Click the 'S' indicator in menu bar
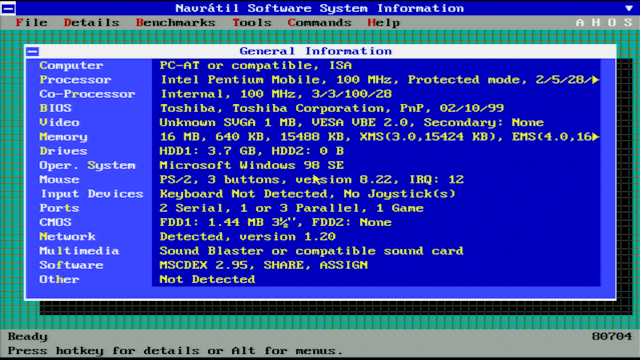Viewport: 640px width, 360px height. click(x=628, y=22)
